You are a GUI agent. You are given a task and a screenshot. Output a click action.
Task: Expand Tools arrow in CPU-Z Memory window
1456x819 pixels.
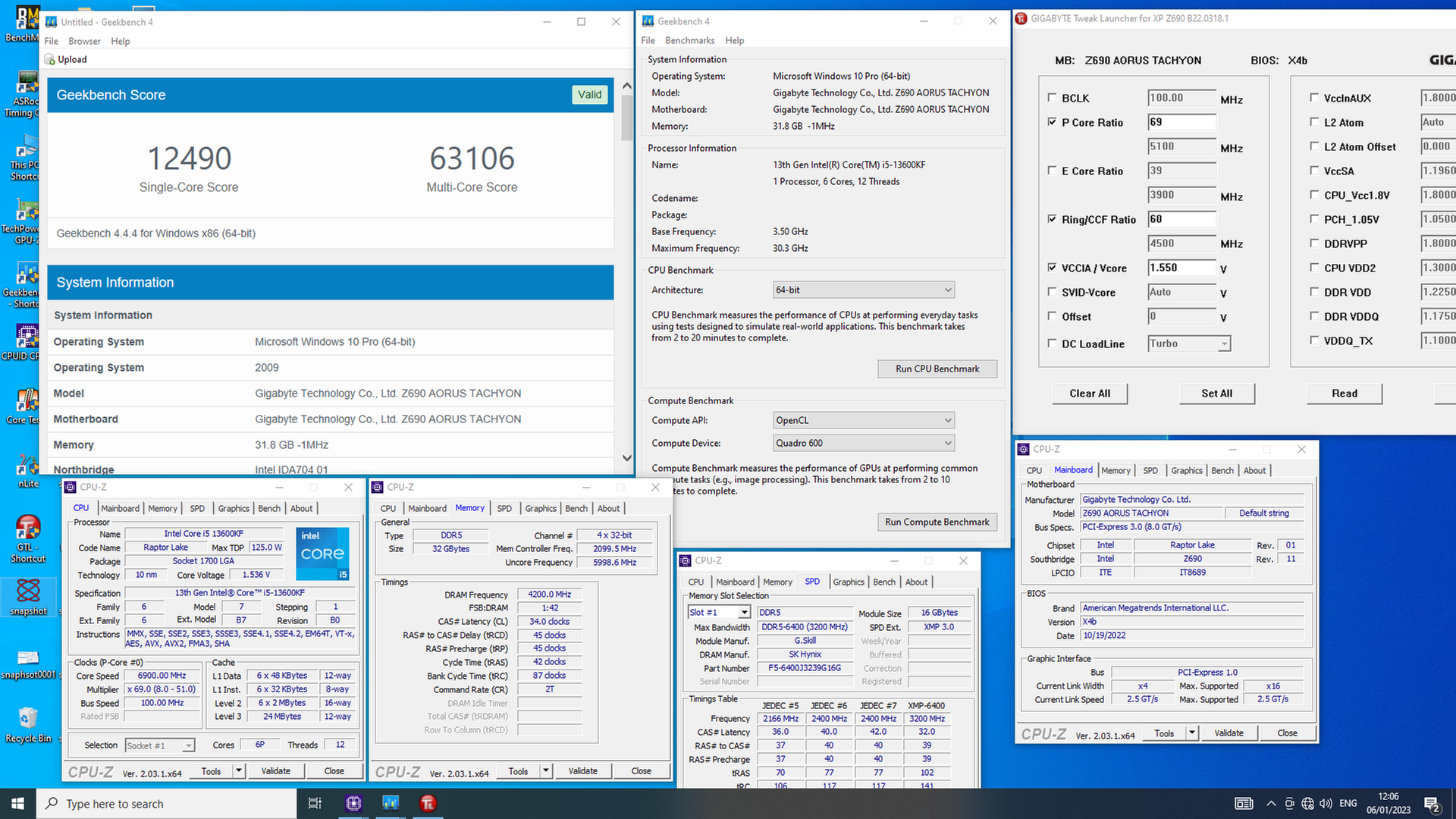(x=546, y=771)
